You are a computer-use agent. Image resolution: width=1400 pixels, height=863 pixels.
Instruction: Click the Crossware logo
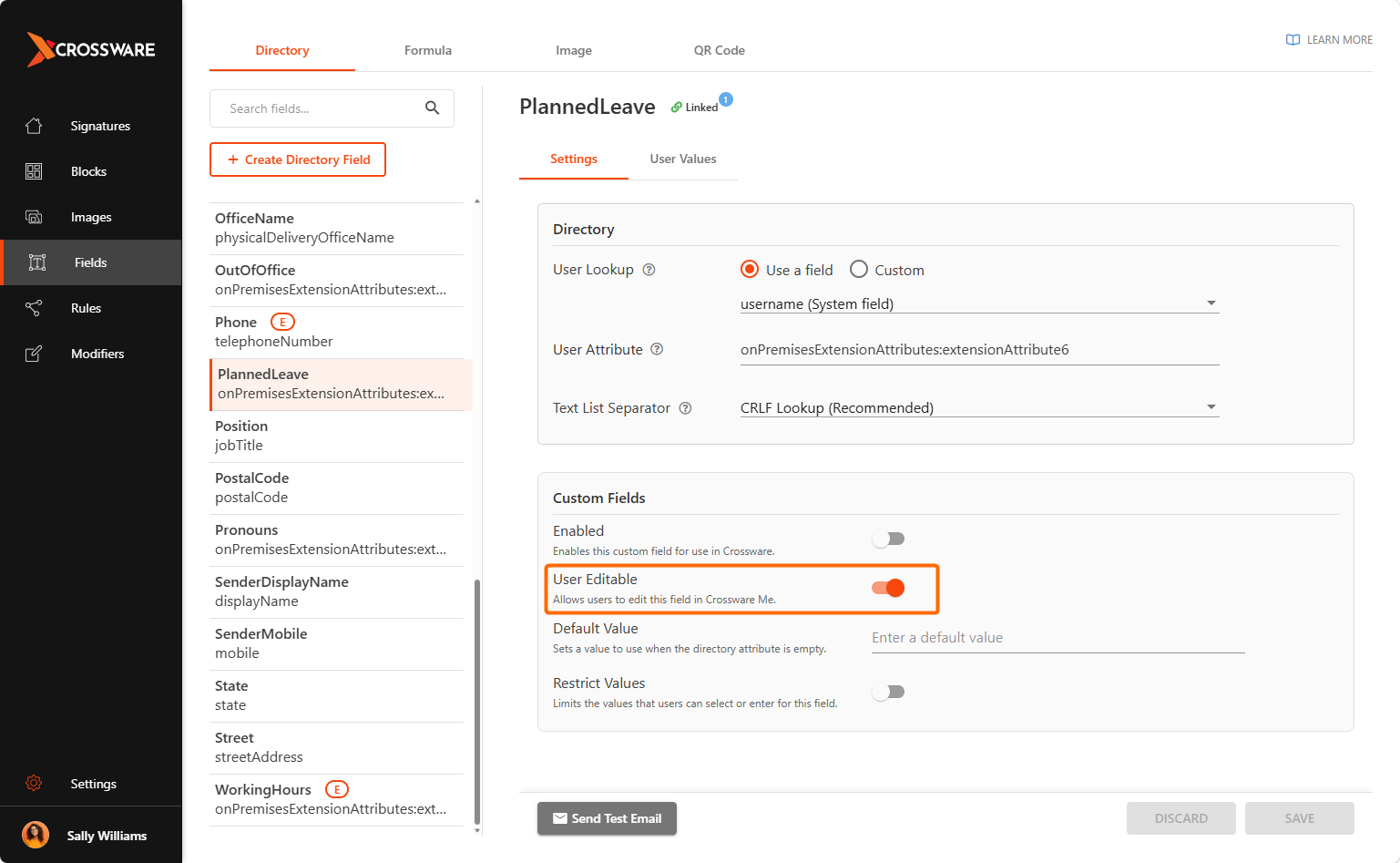91,49
